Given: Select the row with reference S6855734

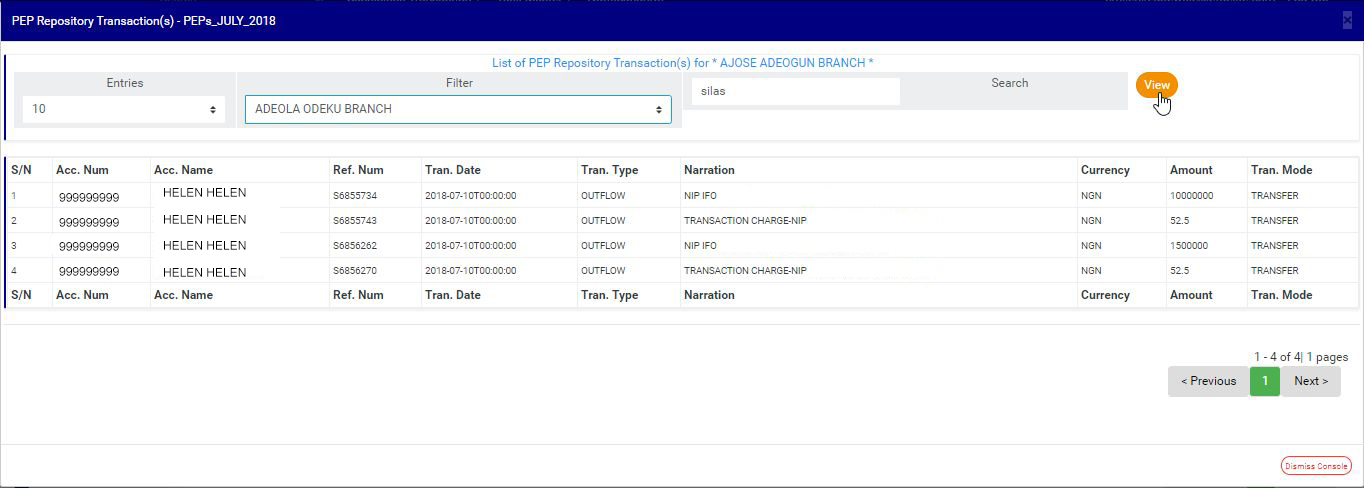Looking at the screenshot, I should pyautogui.click(x=355, y=195).
